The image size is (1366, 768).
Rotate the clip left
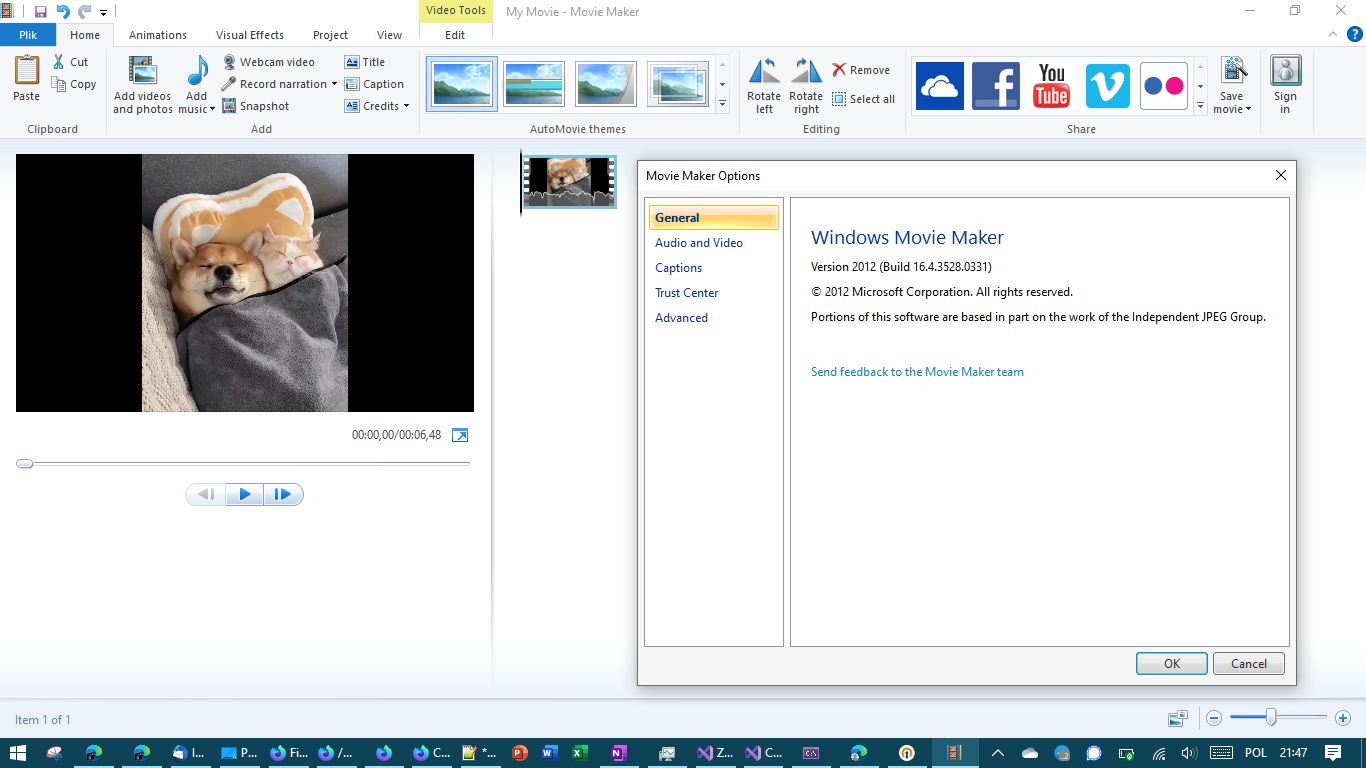pos(763,84)
